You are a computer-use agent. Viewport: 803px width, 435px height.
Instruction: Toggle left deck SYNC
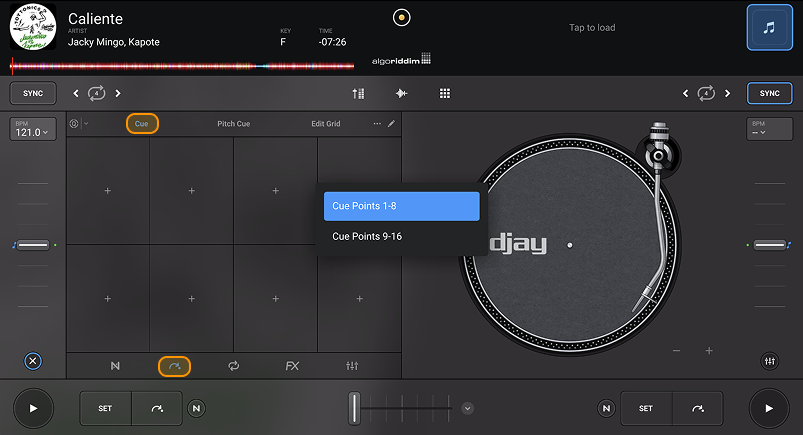[33, 93]
